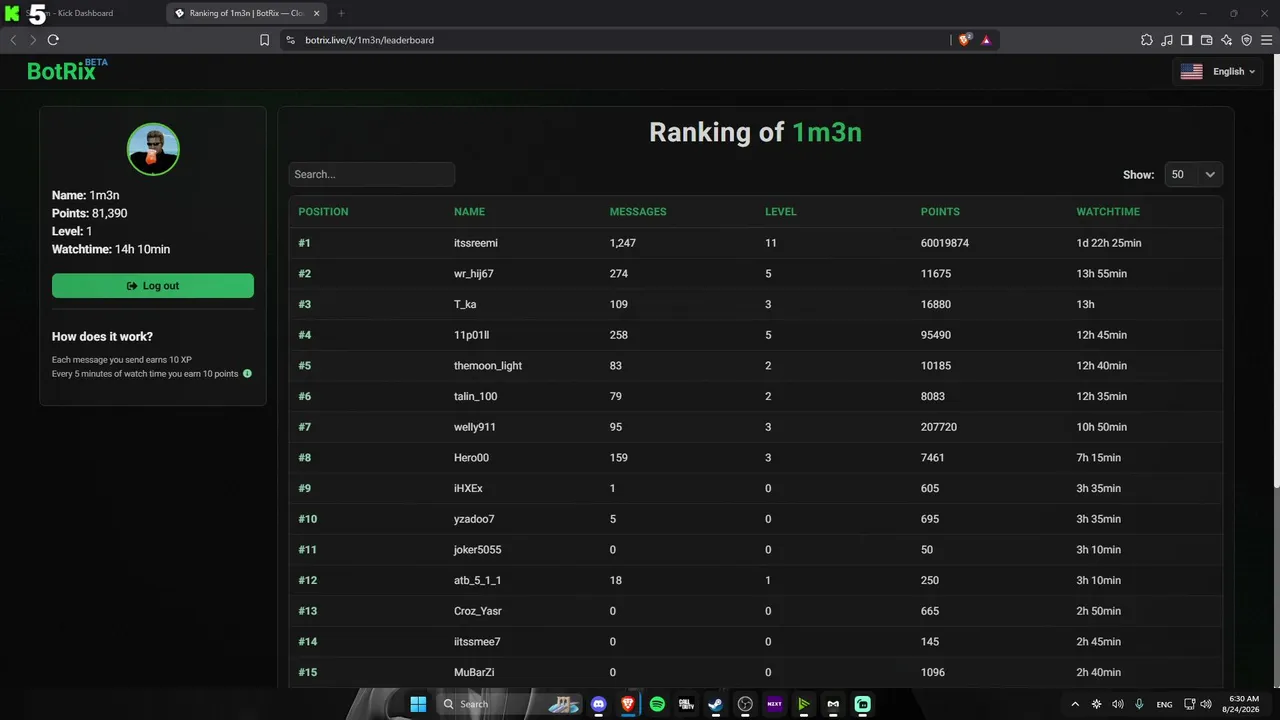Click the microphone icon in system tray
Viewport: 1280px width, 720px height.
pyautogui.click(x=1139, y=704)
